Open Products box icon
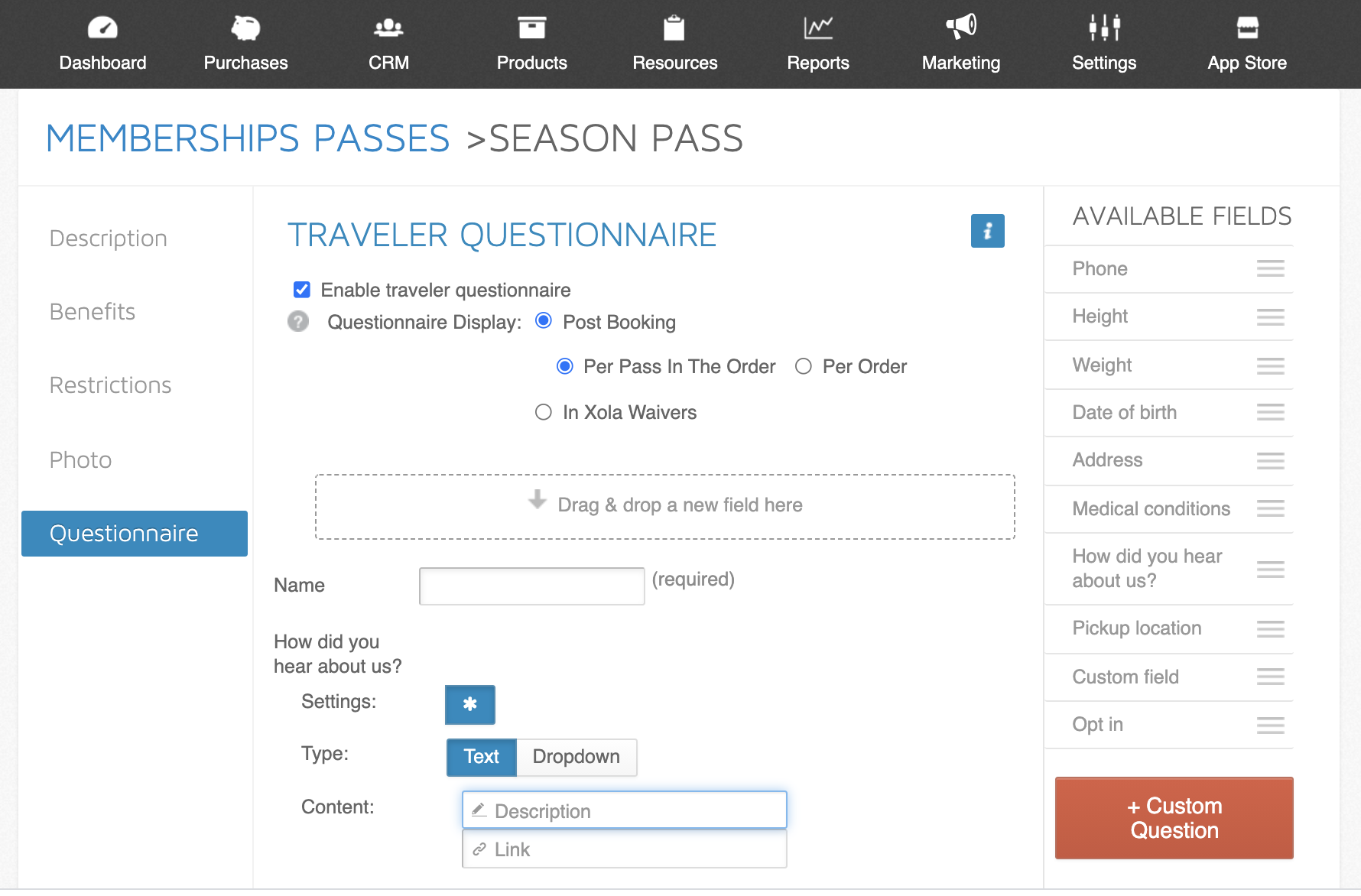 coord(531,28)
